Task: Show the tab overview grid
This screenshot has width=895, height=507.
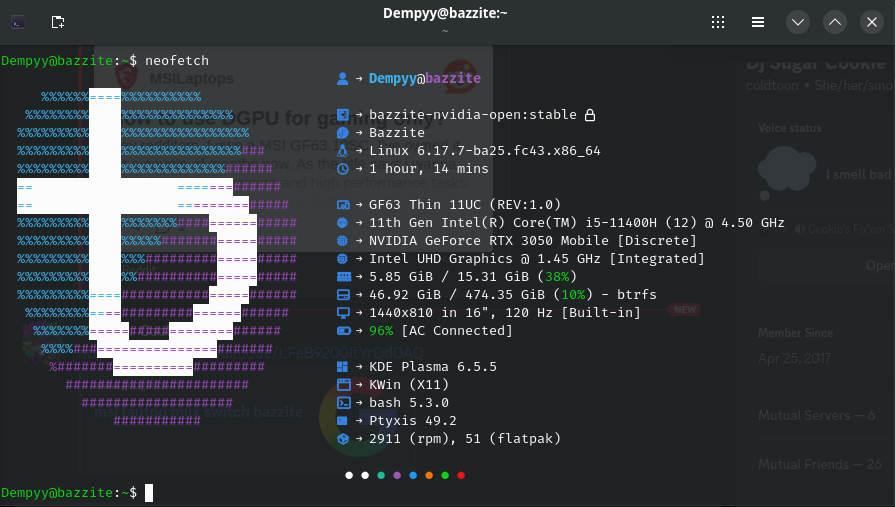Action: 718,22
